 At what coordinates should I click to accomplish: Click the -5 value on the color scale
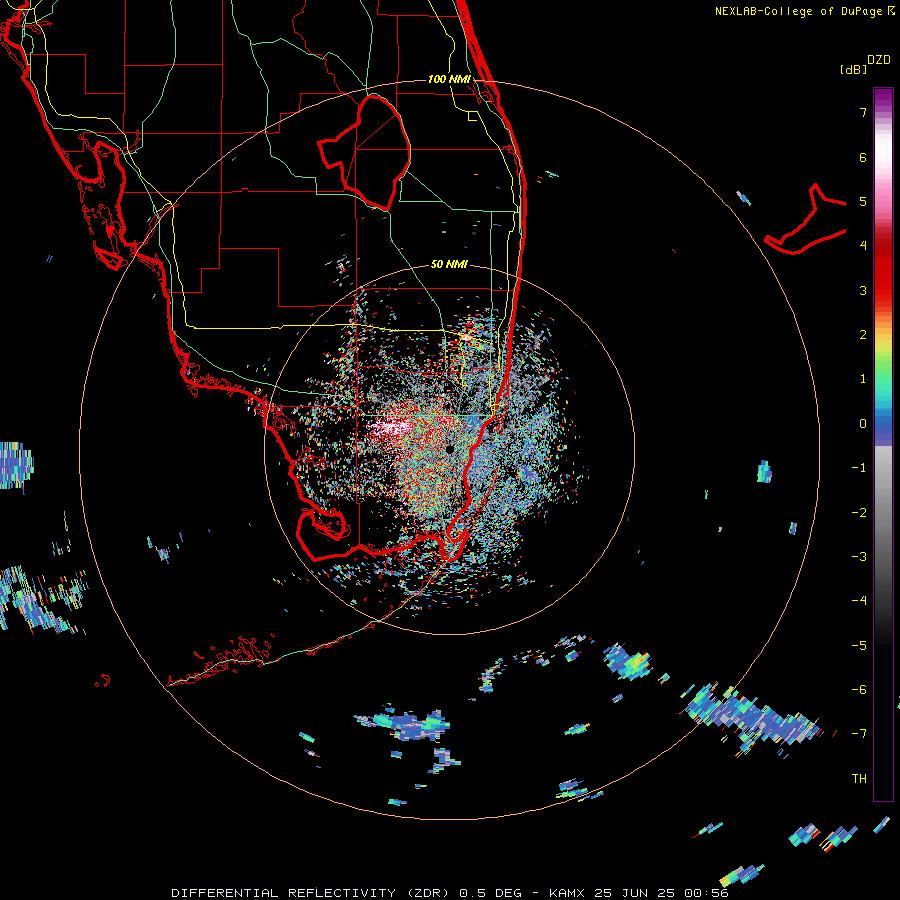coord(859,646)
